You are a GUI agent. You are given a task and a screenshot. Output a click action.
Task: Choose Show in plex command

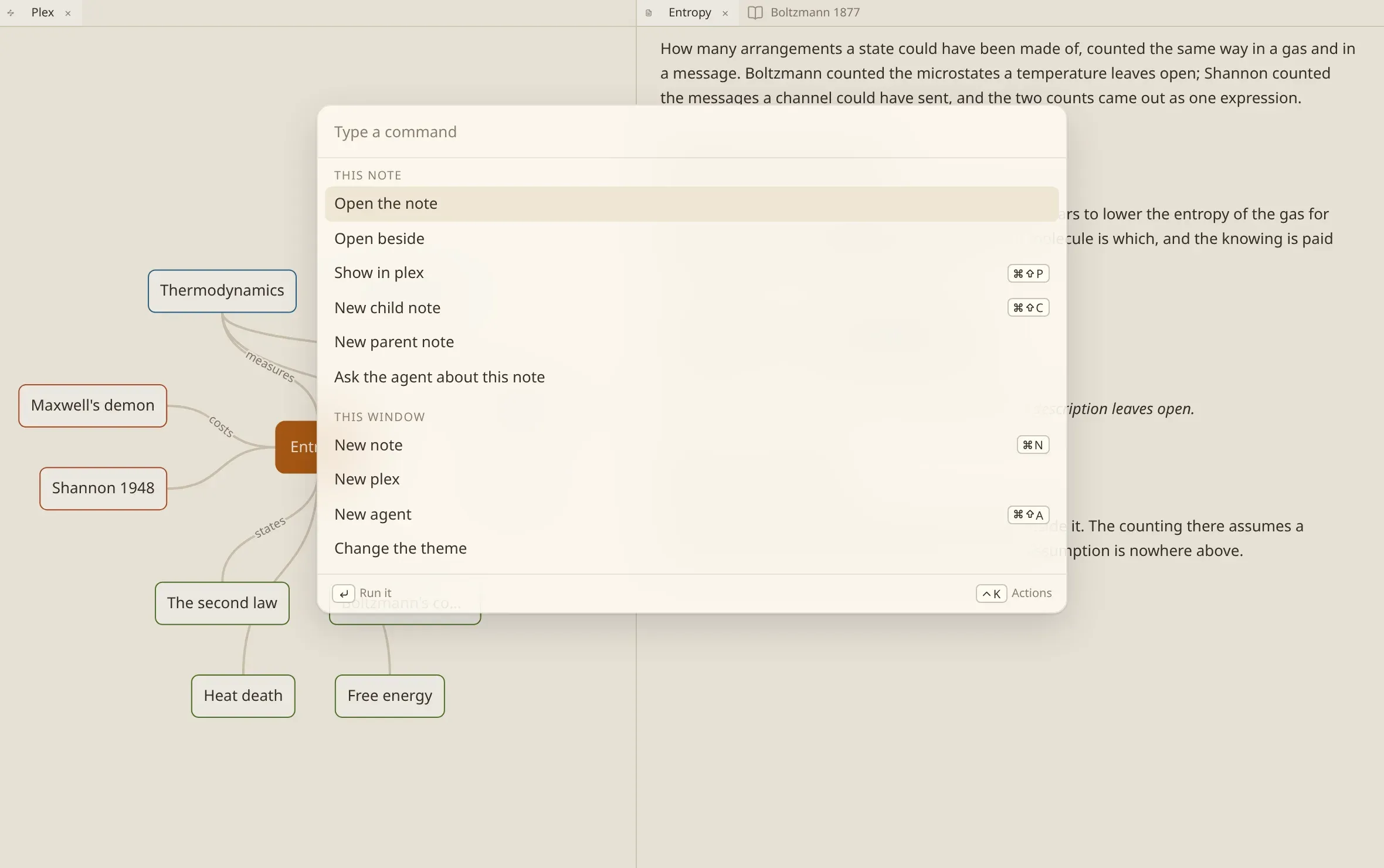coord(691,273)
